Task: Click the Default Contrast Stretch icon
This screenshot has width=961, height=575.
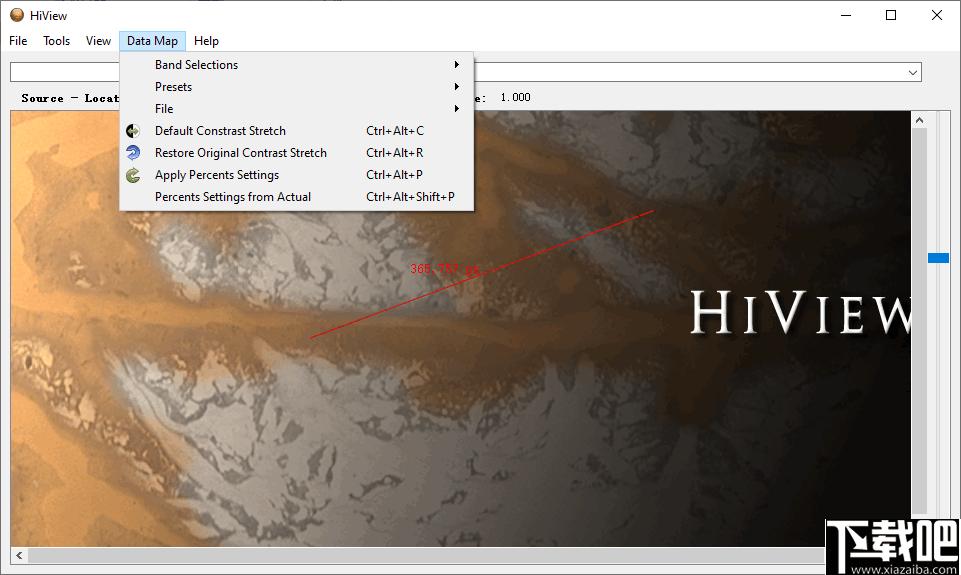Action: coord(133,131)
